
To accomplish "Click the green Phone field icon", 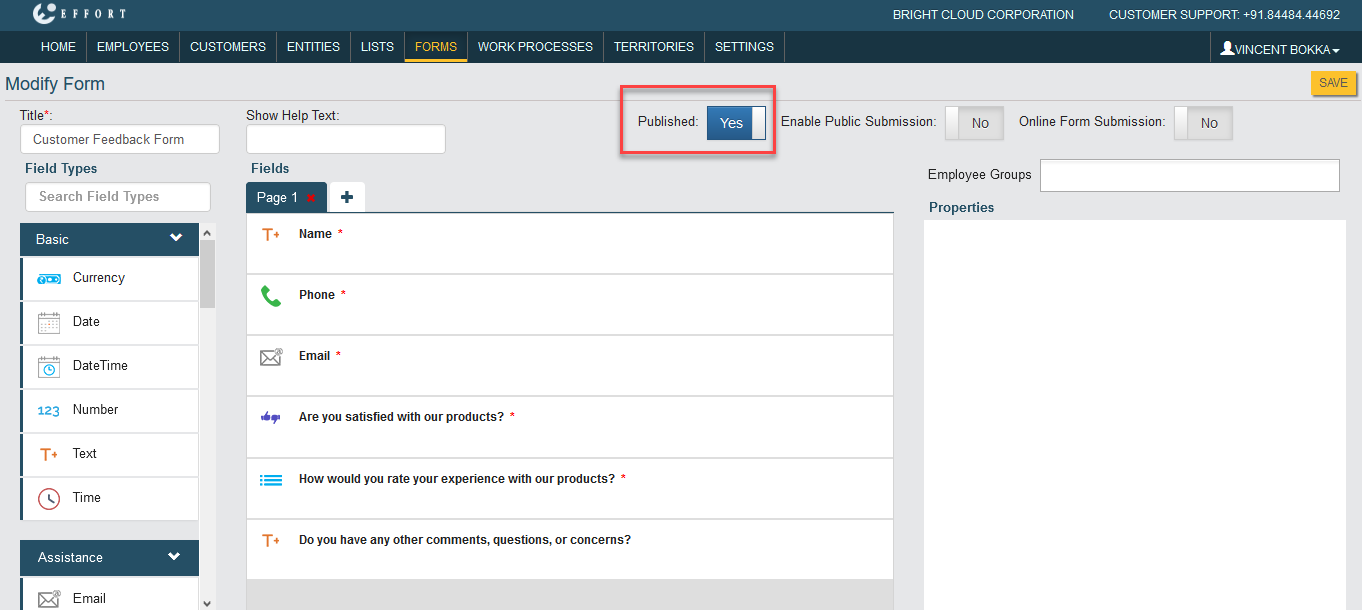I will 271,296.
